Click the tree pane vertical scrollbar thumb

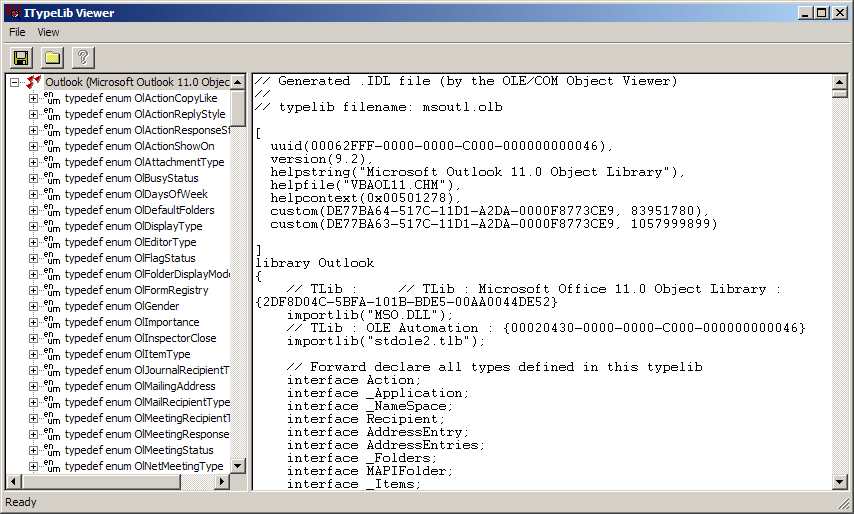238,109
